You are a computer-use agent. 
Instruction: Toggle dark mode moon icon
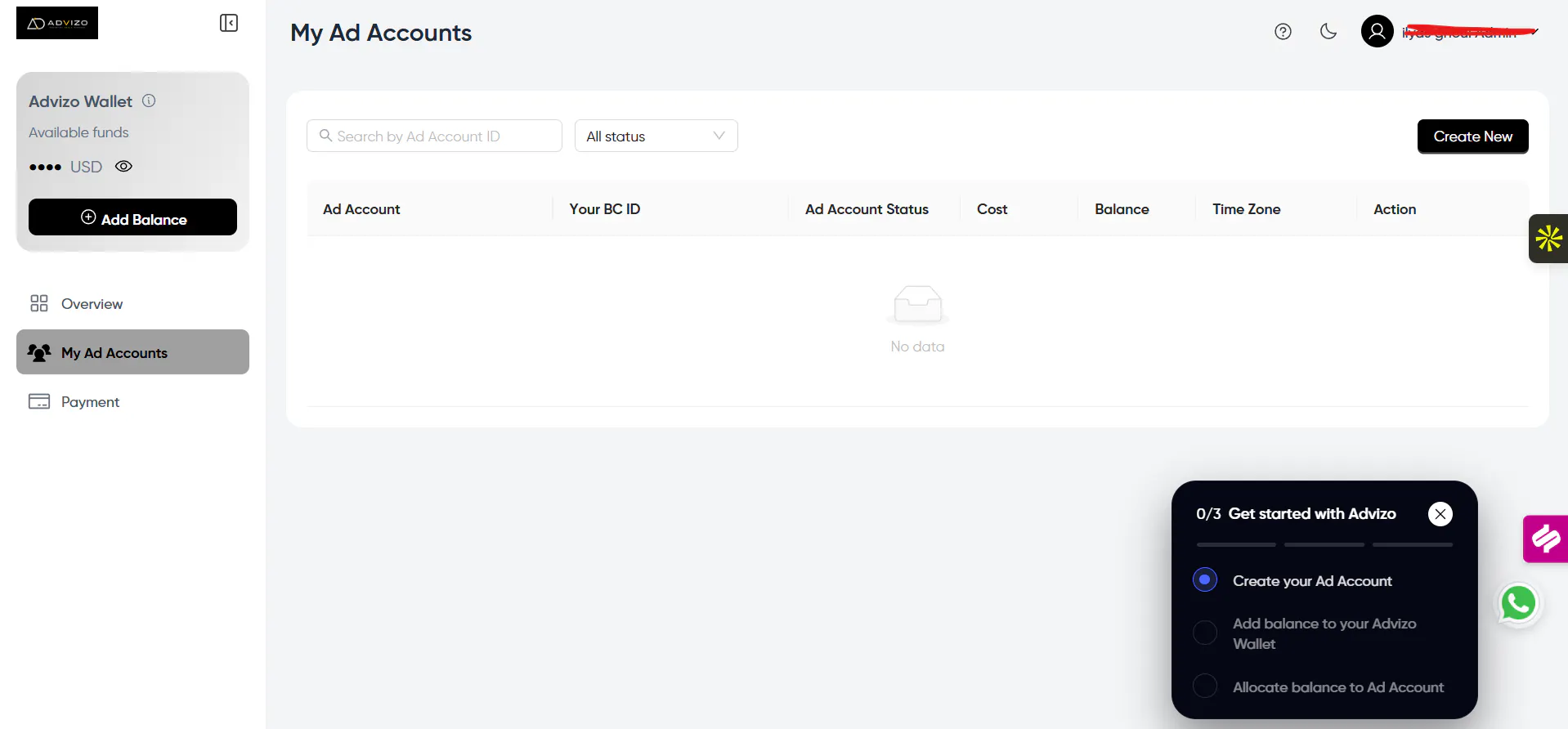[x=1328, y=32]
